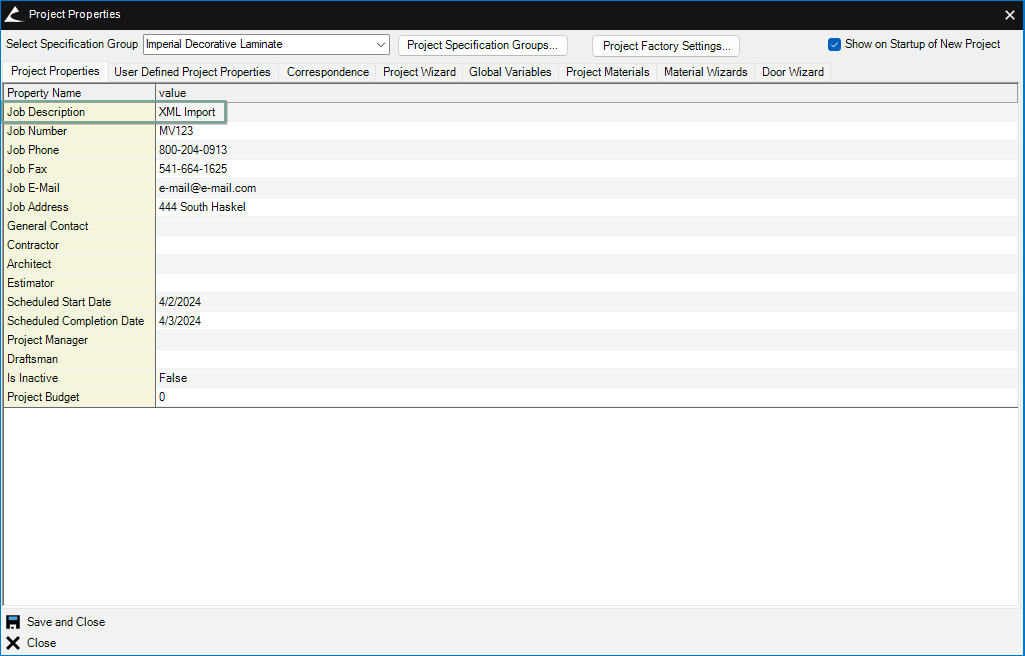
Task: Click the Project Budget value field
Action: click(x=585, y=397)
